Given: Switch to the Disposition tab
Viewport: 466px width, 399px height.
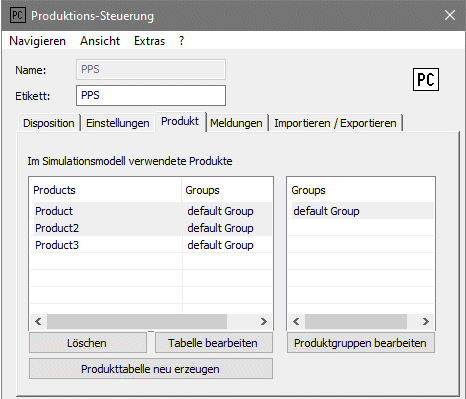Looking at the screenshot, I should (49, 123).
